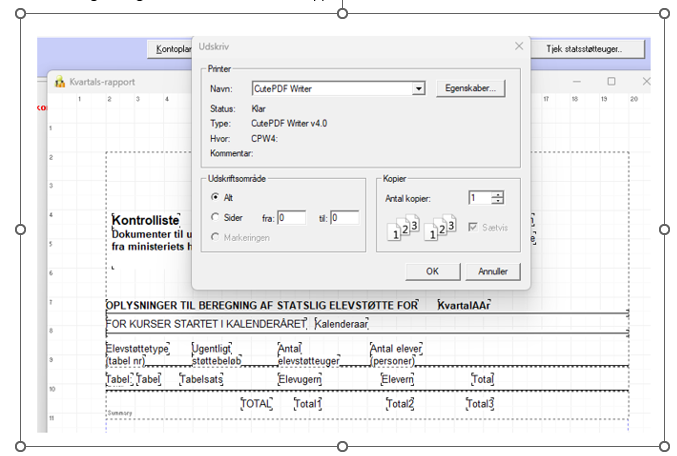
Task: Click the Antal kopier number field
Action: (x=480, y=198)
